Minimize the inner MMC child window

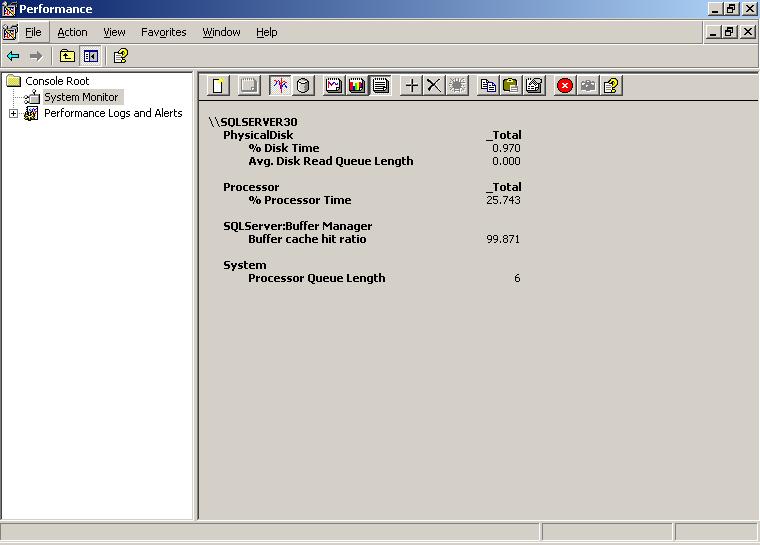tap(712, 32)
